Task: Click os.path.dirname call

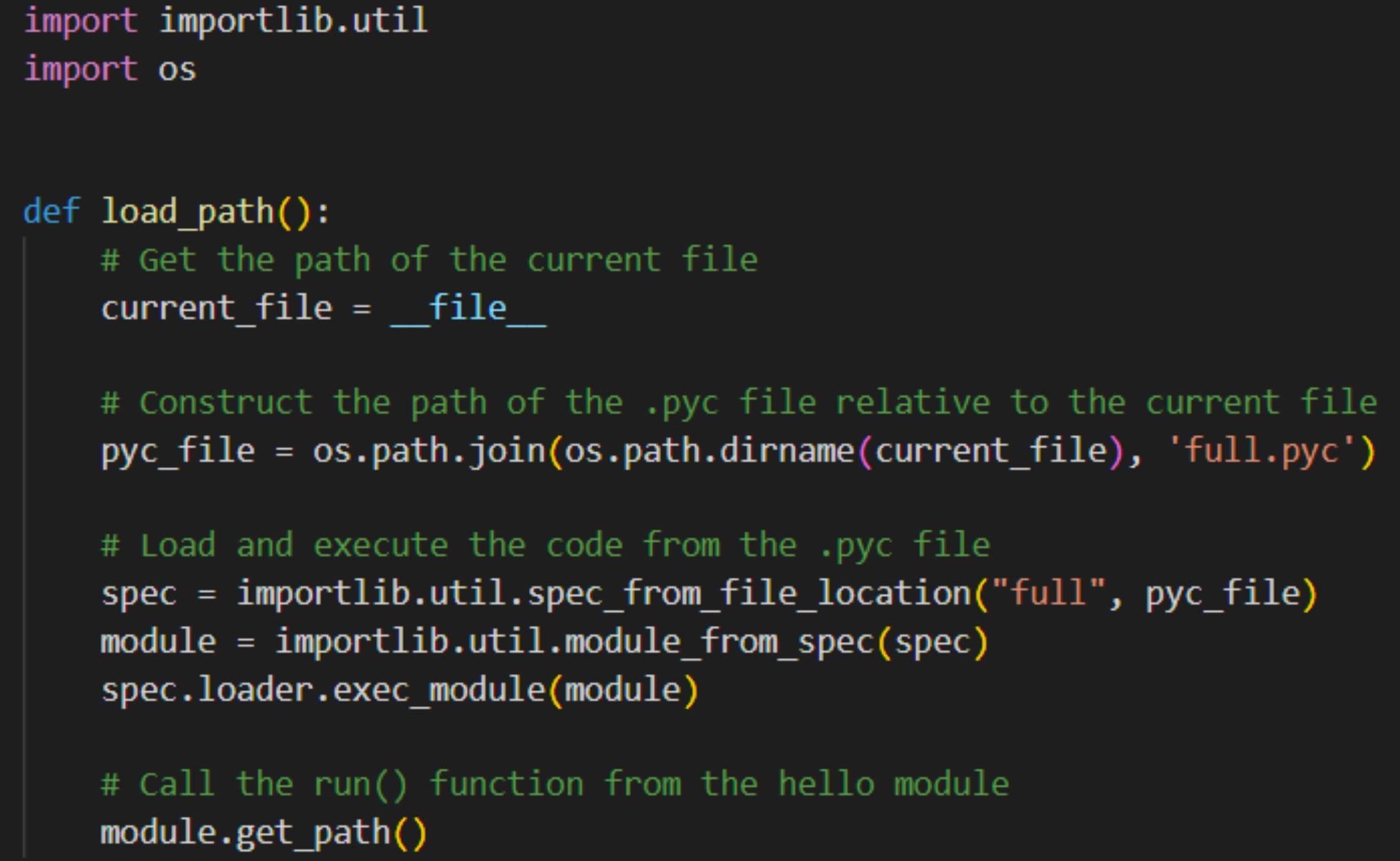Action: coord(708,450)
